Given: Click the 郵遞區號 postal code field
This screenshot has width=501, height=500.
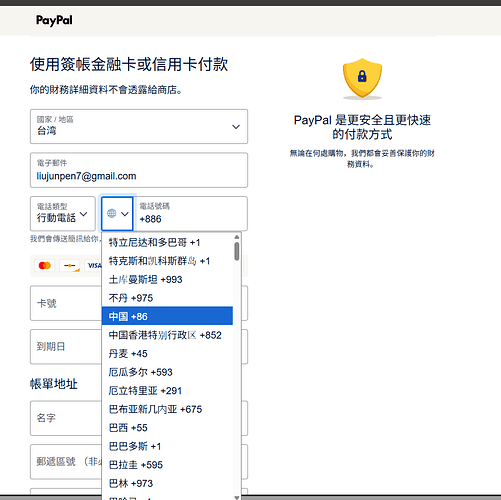Looking at the screenshot, I should [66, 462].
